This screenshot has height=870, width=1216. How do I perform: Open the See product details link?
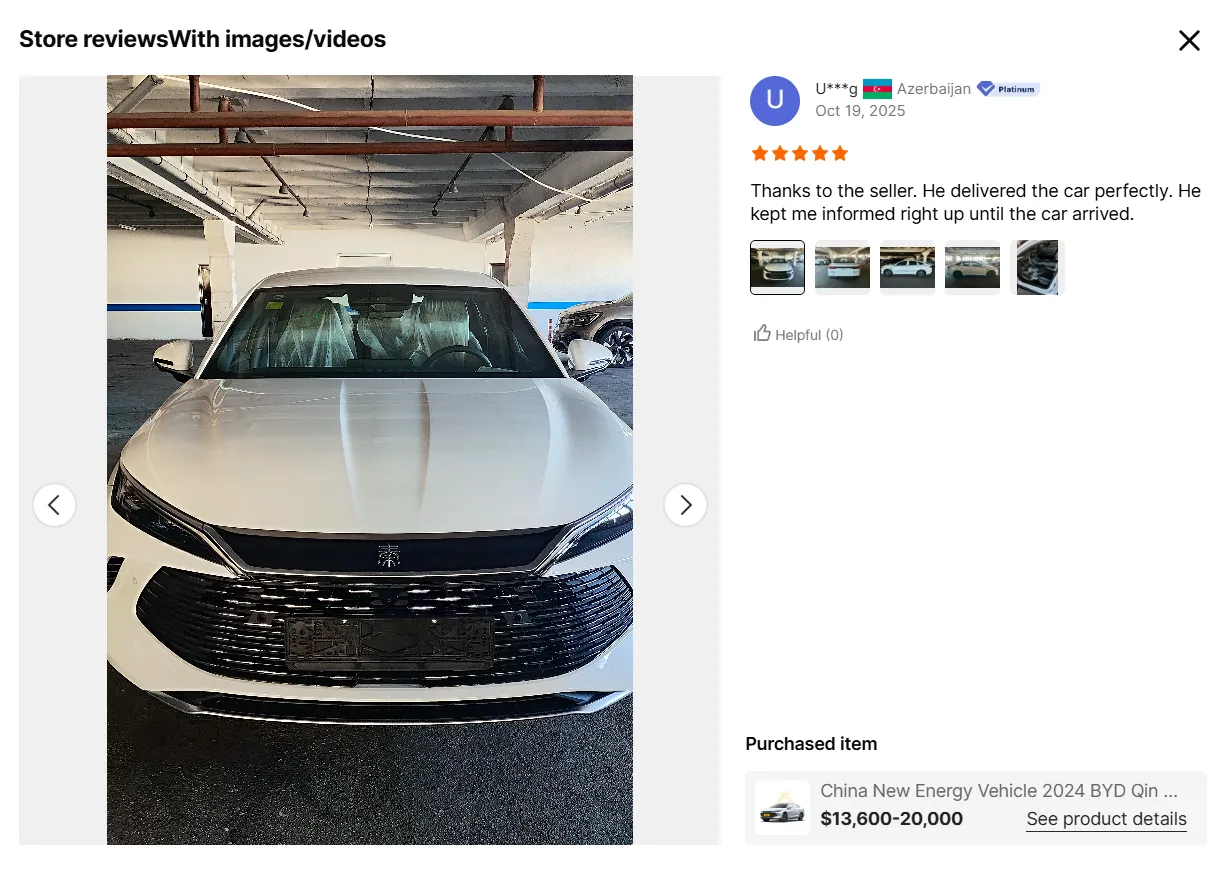tap(1106, 819)
